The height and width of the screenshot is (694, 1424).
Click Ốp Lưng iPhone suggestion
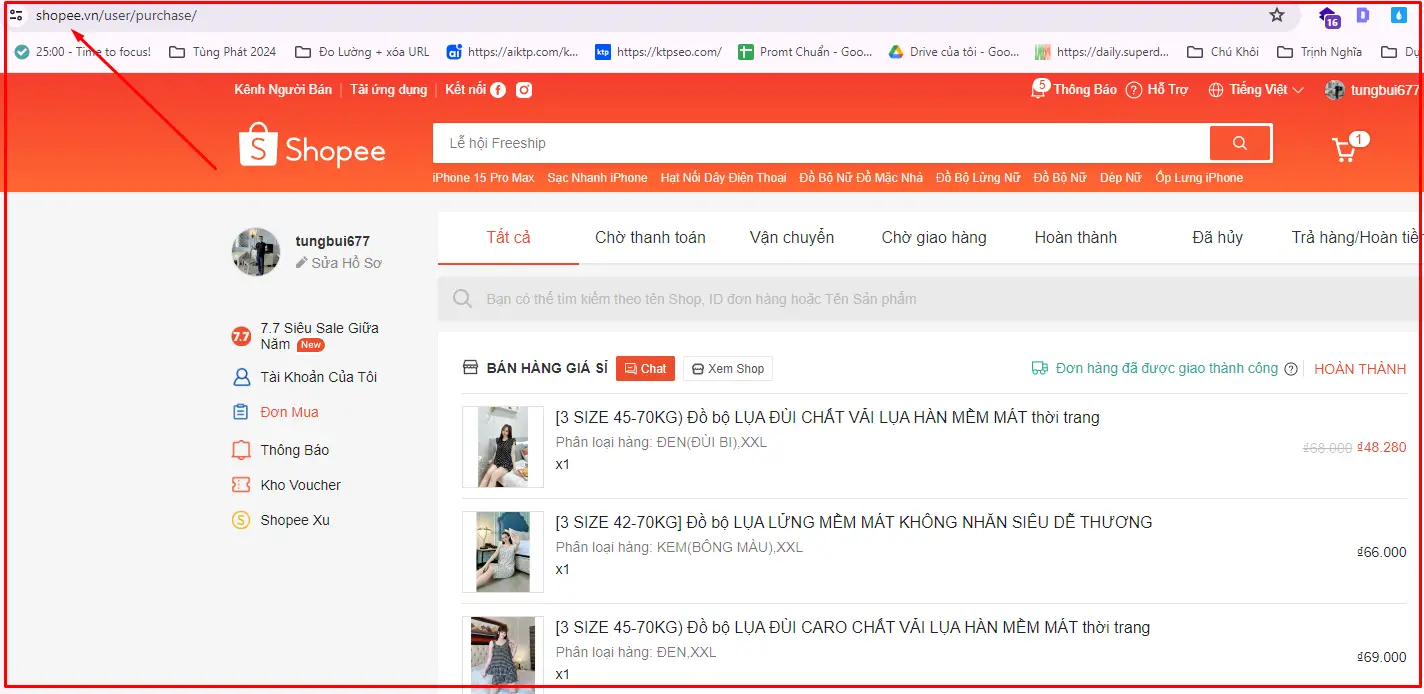(x=1199, y=178)
